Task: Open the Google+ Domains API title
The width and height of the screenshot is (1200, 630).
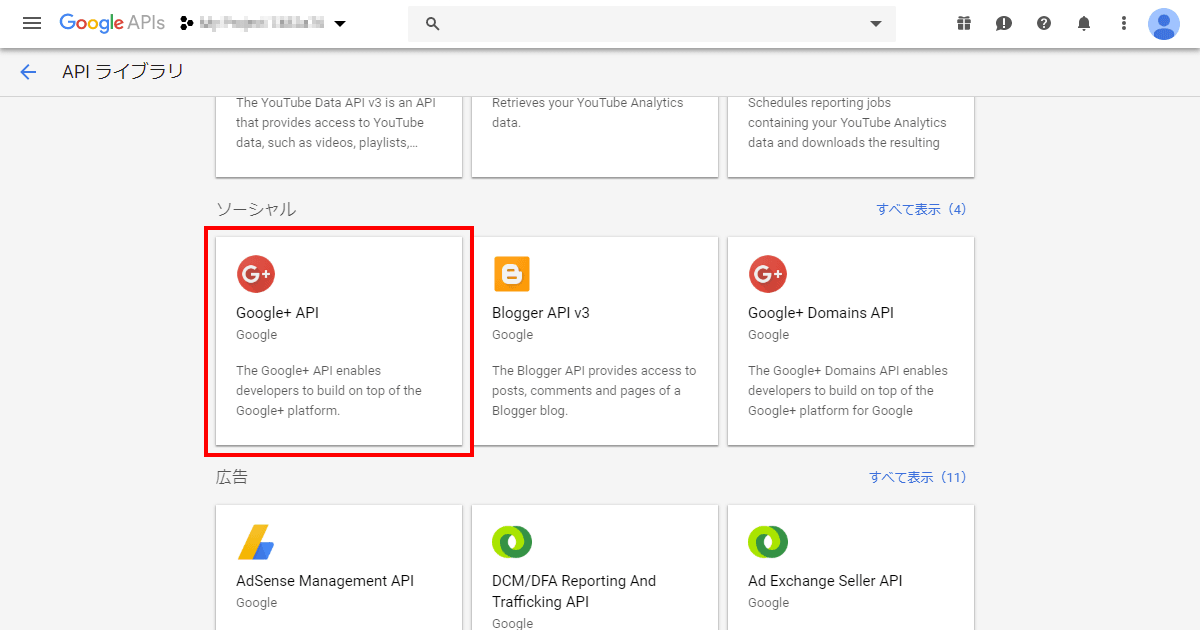Action: click(821, 313)
